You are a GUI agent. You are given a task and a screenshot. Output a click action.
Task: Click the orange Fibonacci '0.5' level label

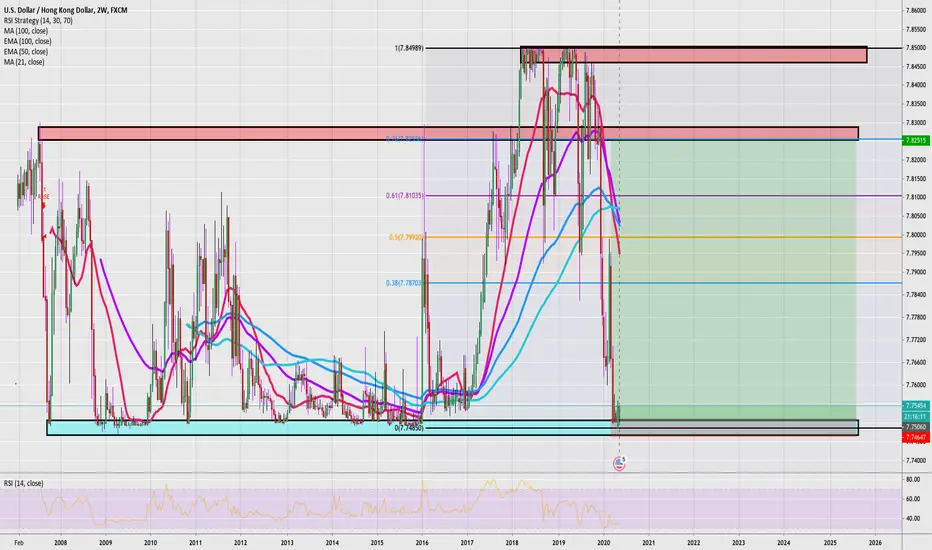click(x=406, y=237)
